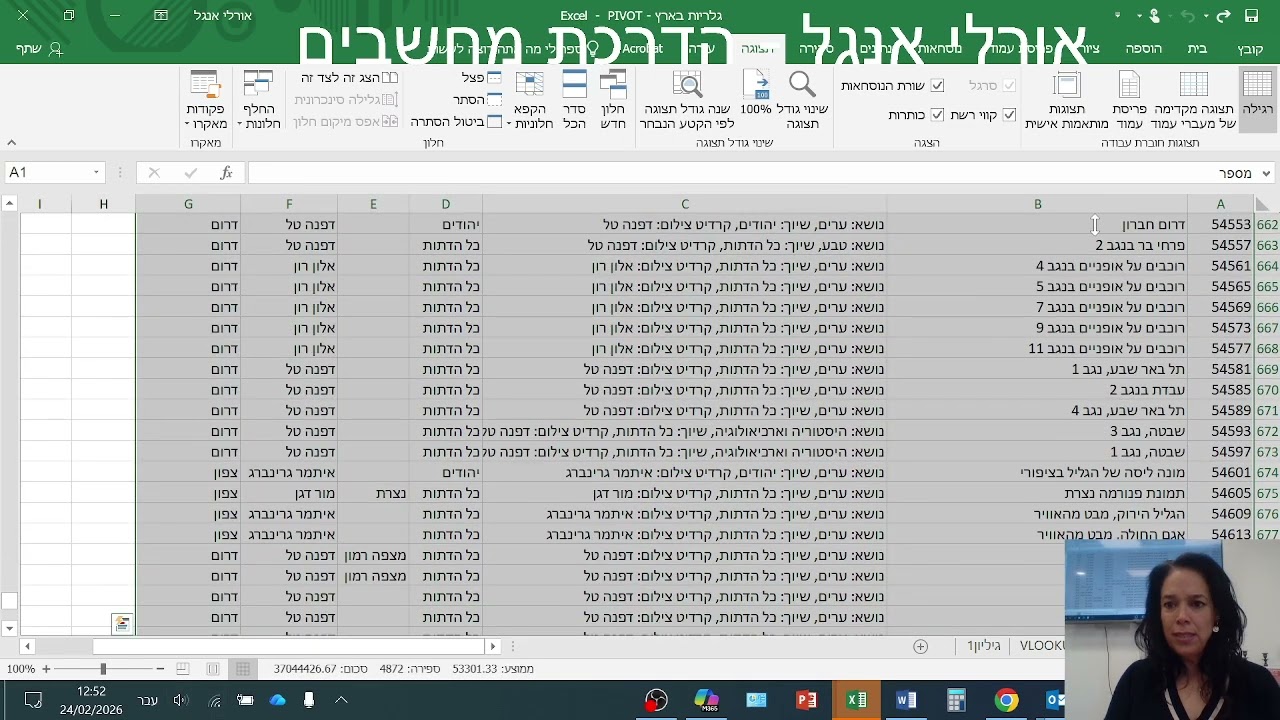Select the VLOOKUP sheet tab
This screenshot has width=1280, height=720.
click(x=1041, y=646)
